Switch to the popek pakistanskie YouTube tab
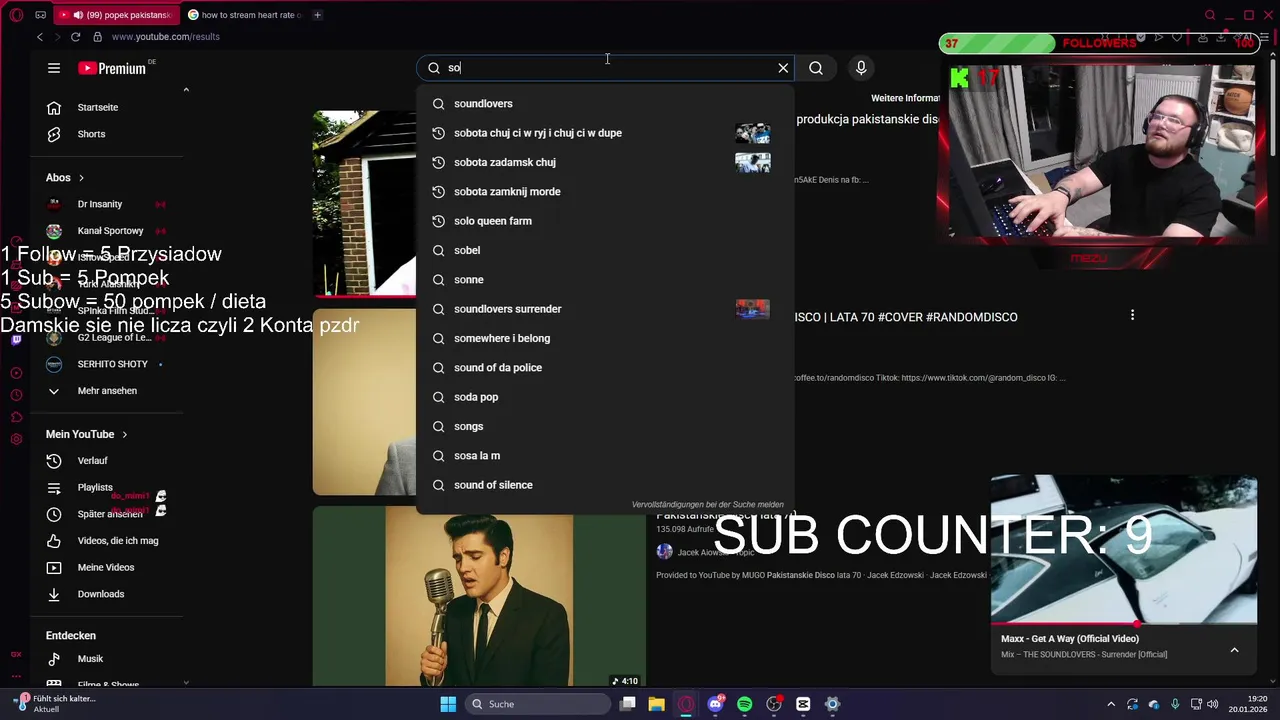 (x=116, y=15)
